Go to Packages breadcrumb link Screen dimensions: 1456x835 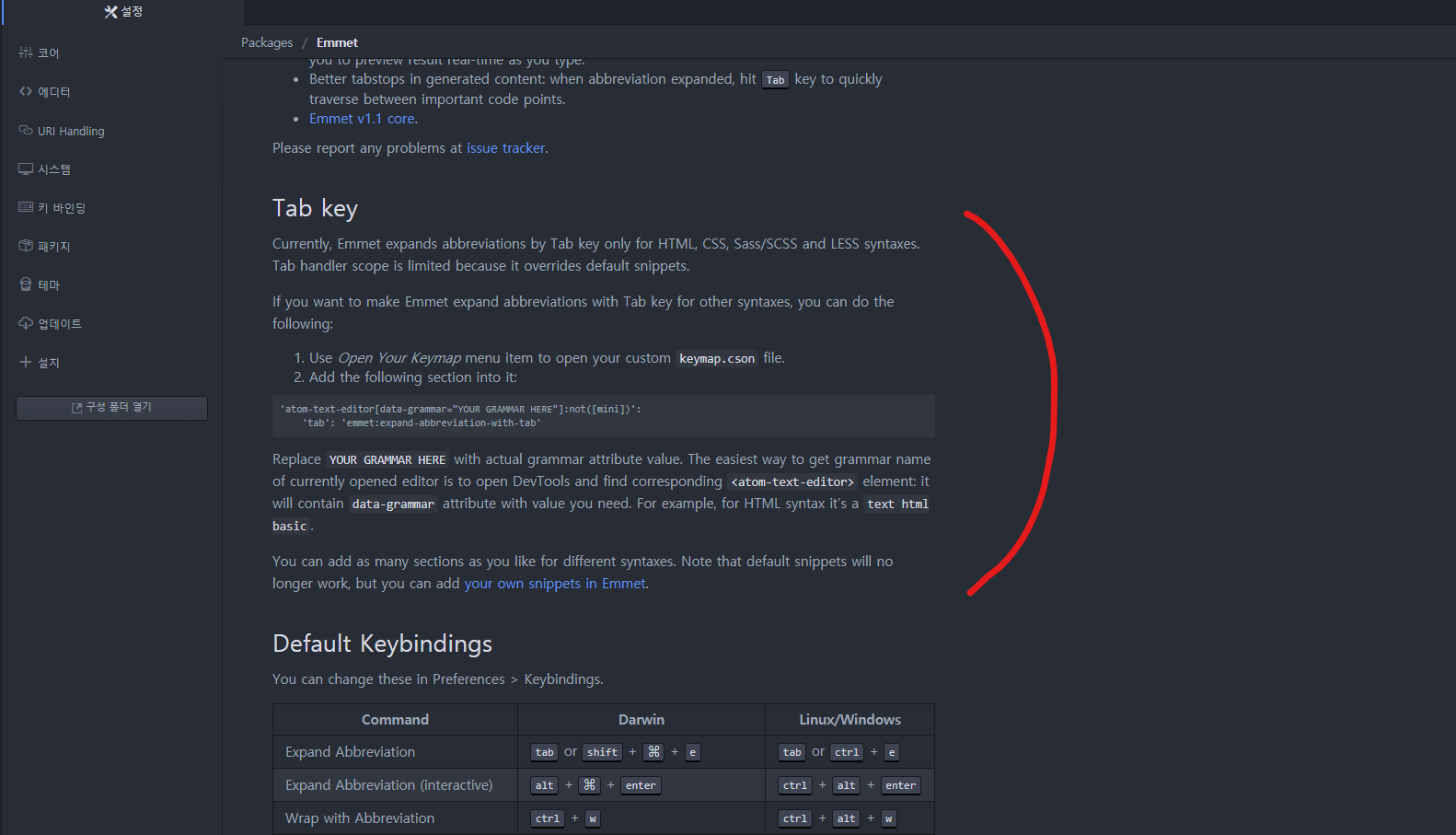tap(267, 42)
